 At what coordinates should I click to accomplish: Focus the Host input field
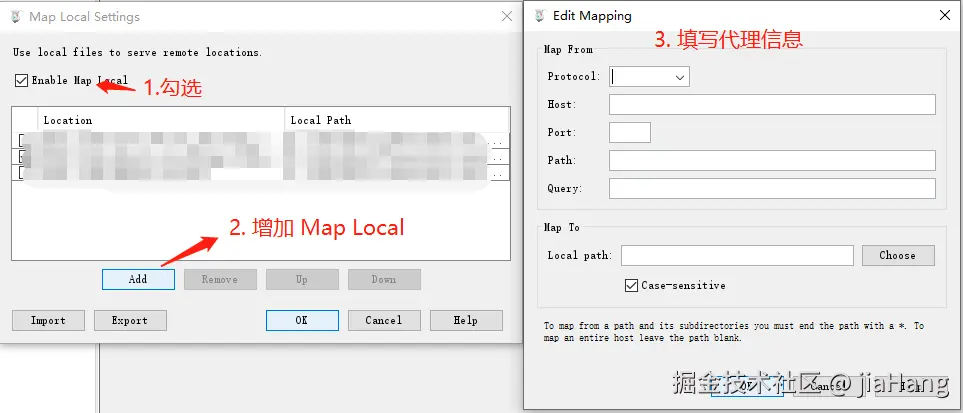tap(772, 104)
